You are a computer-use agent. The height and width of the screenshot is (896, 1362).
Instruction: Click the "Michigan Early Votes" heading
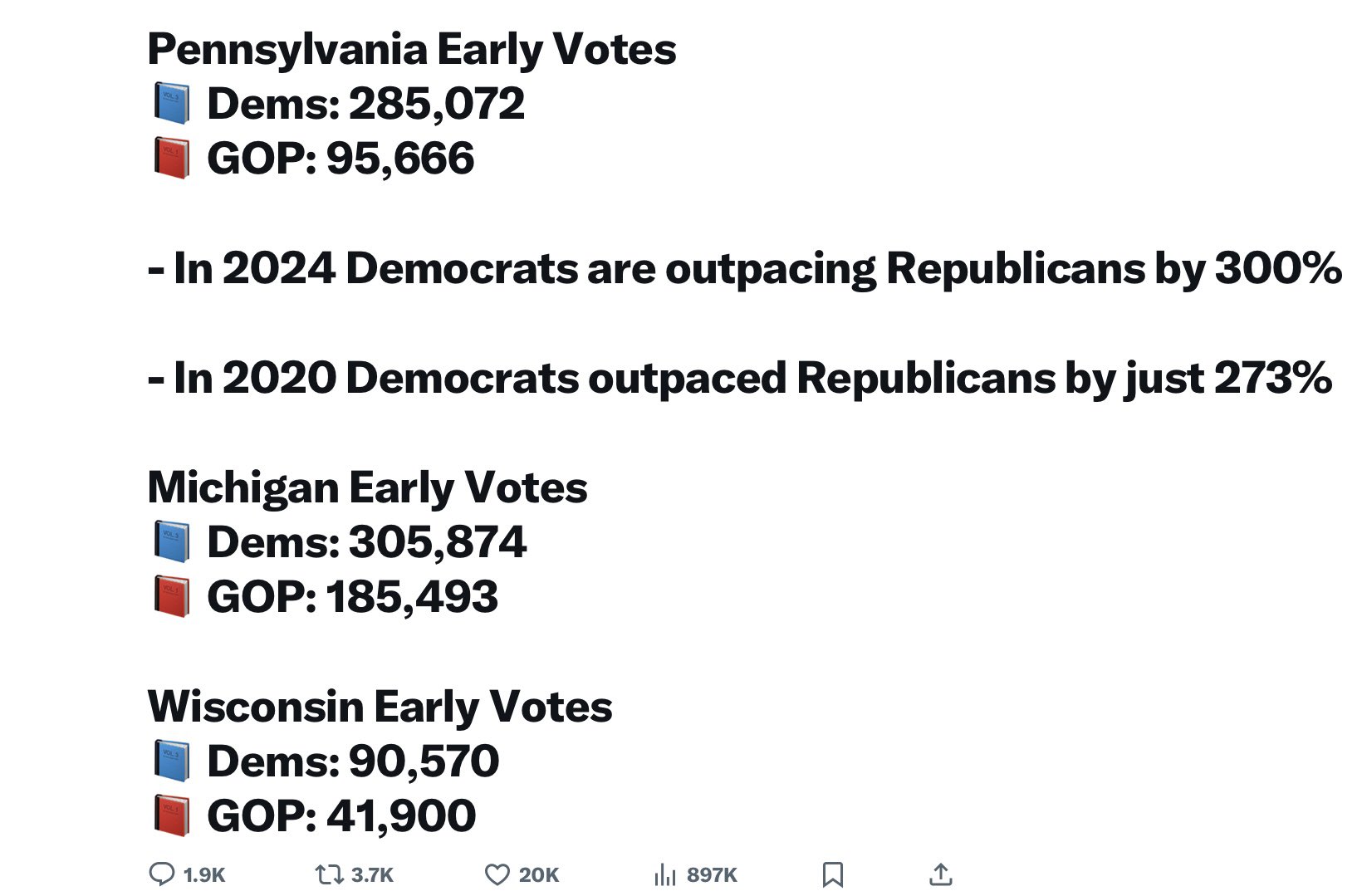coord(367,487)
